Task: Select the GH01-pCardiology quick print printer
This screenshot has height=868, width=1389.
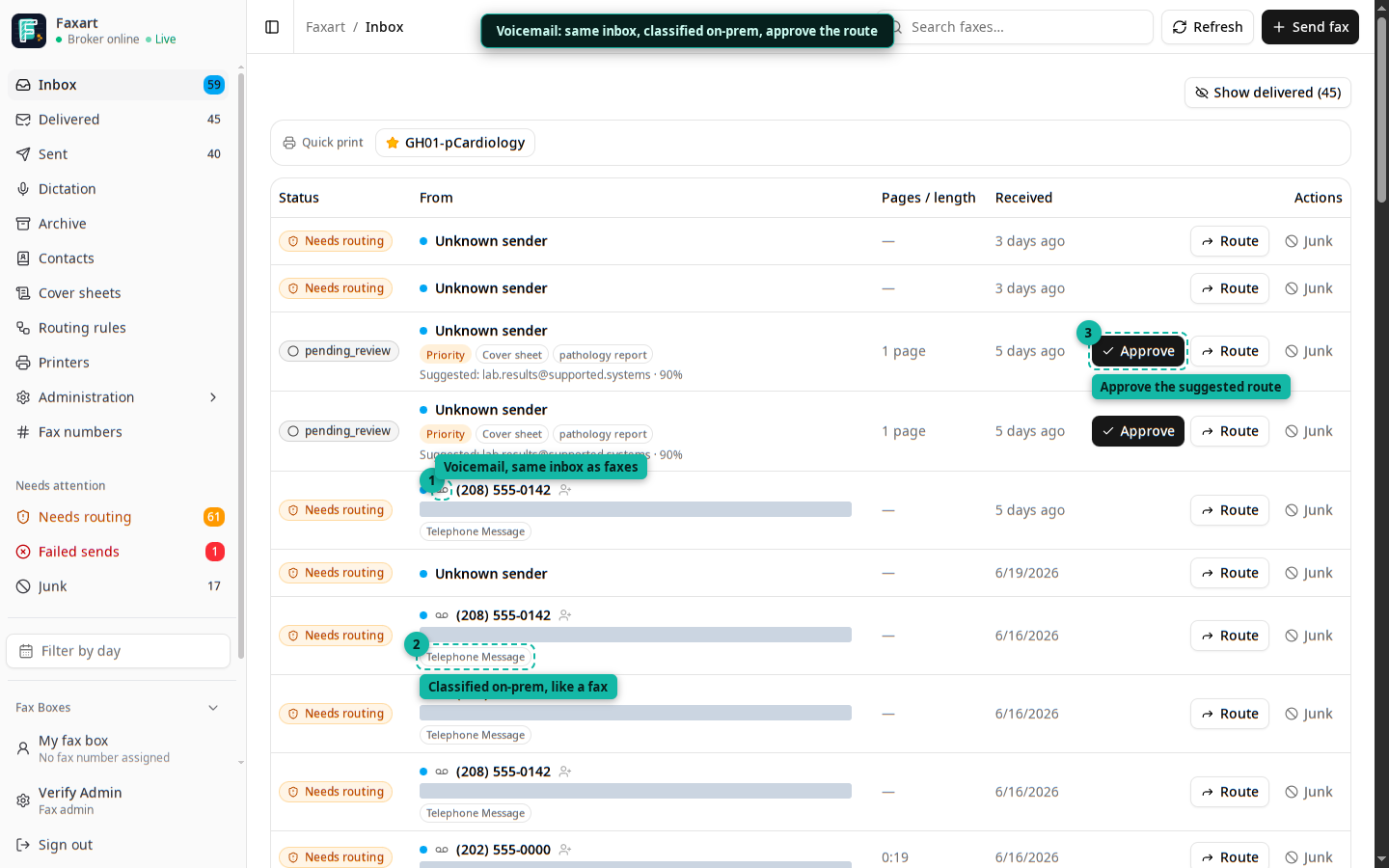Action: click(455, 143)
